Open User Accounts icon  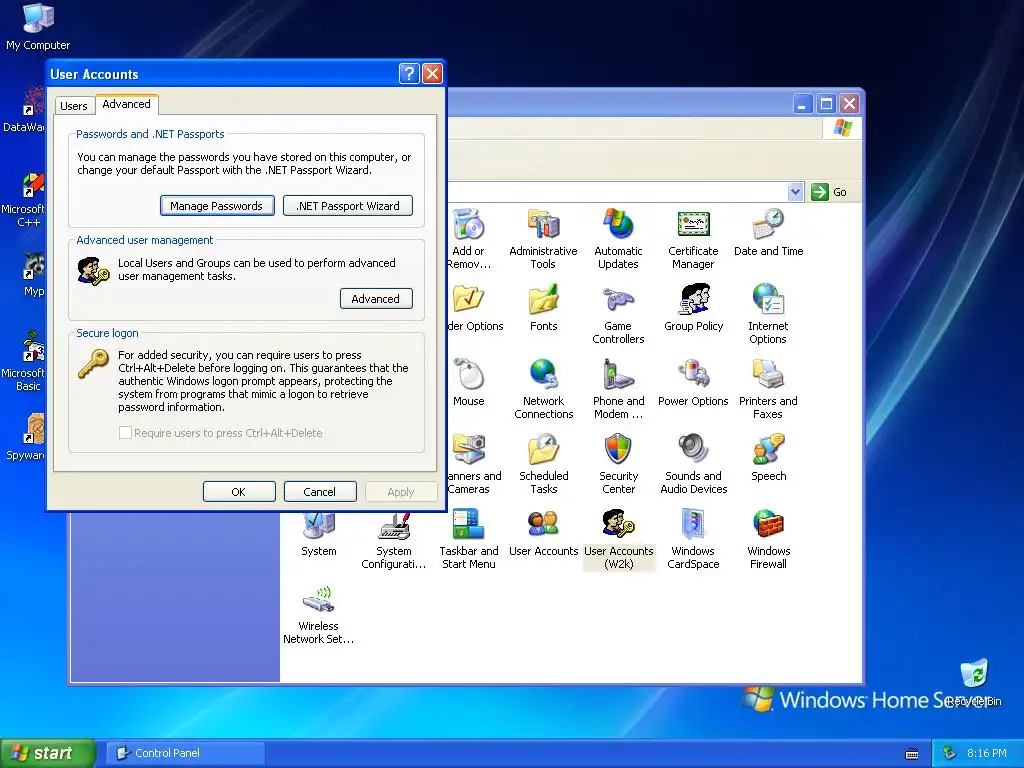pyautogui.click(x=543, y=533)
